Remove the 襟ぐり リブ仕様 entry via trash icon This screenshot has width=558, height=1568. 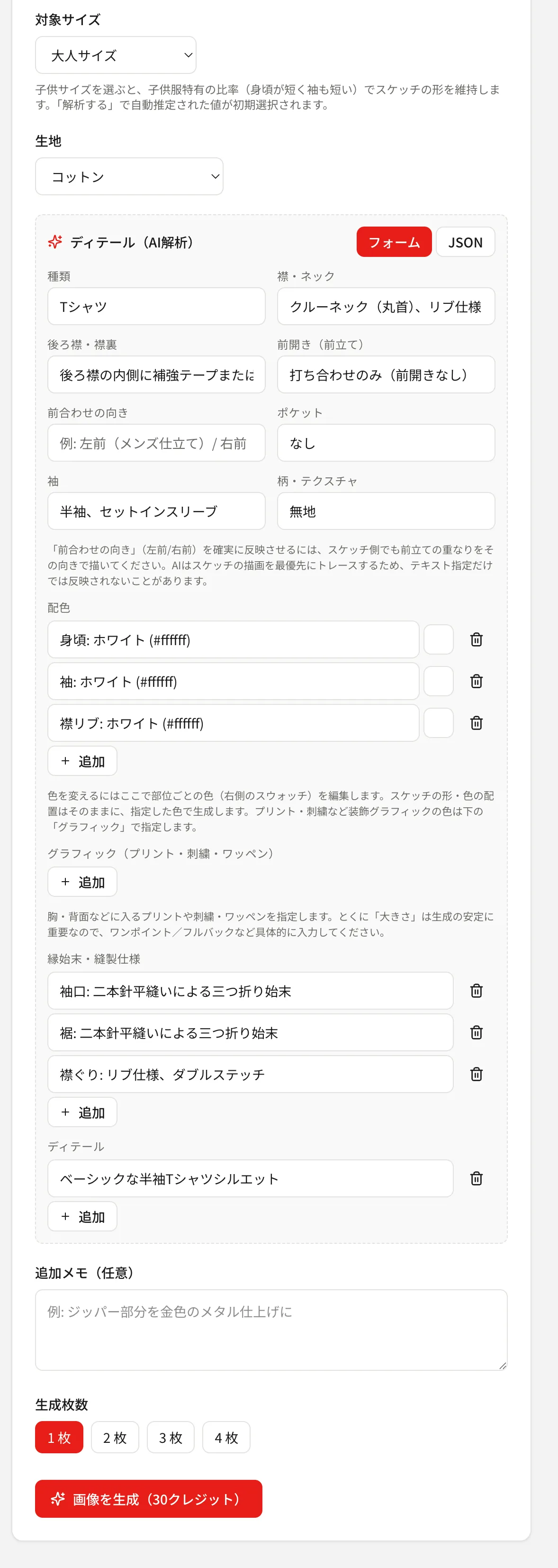(x=477, y=1074)
